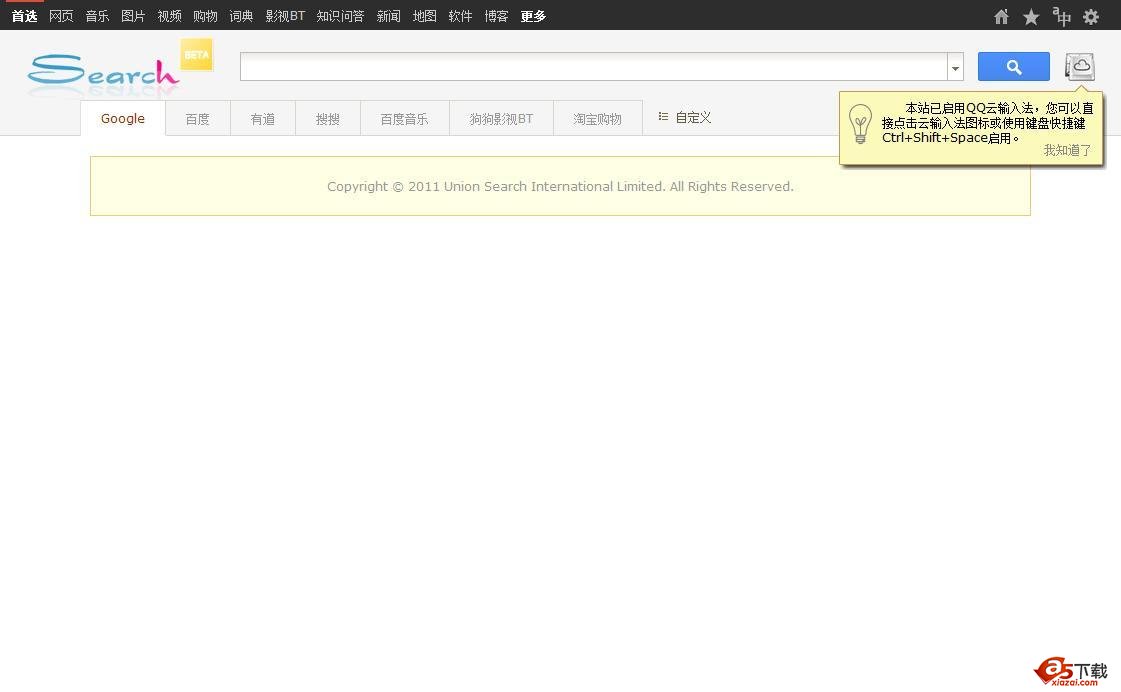Switch to the 搜搜 tab
Viewport: 1121px width, 692px height.
tap(327, 119)
